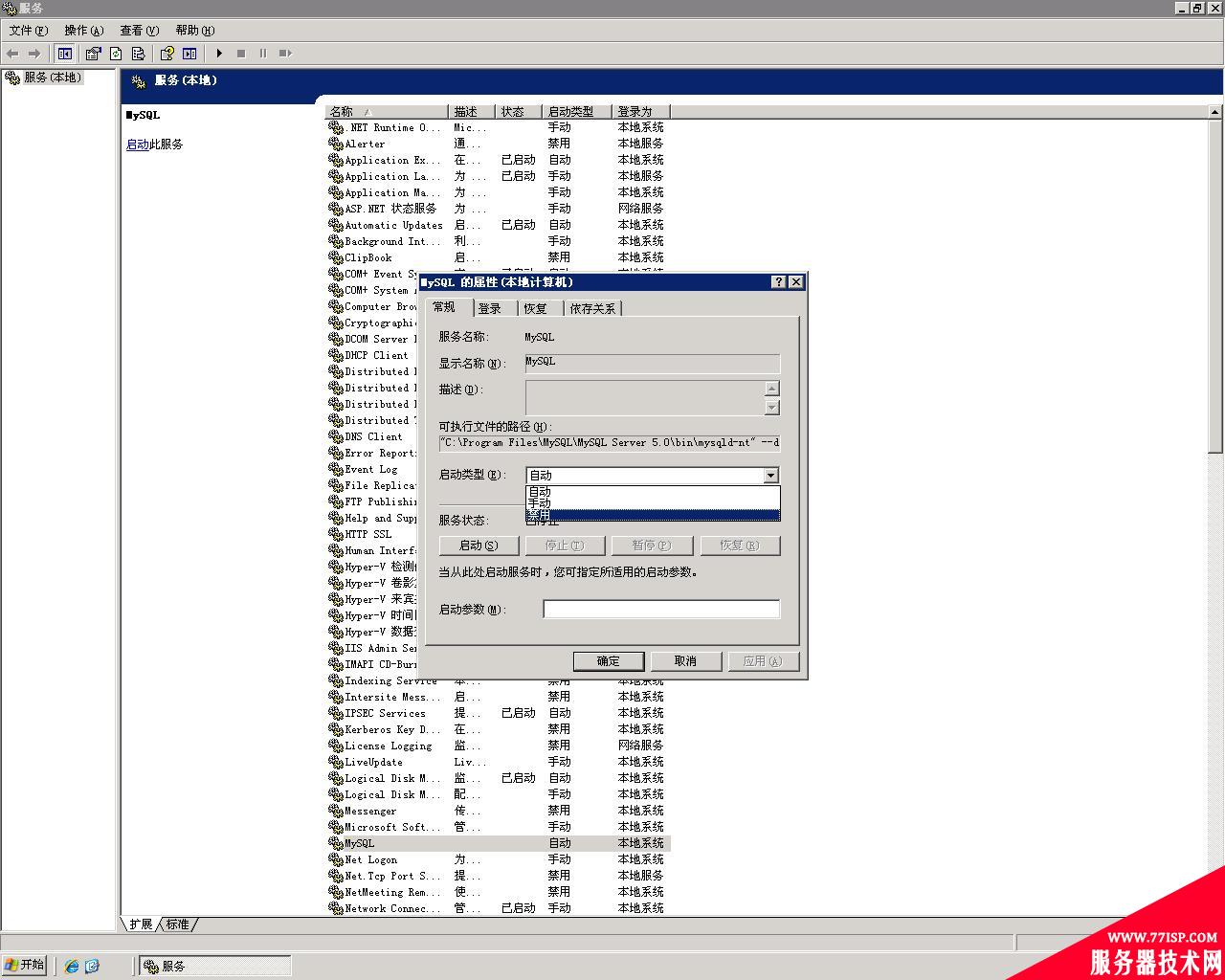This screenshot has width=1225, height=980.
Task: Click the 服务 taskbar button
Action: pyautogui.click(x=215, y=967)
